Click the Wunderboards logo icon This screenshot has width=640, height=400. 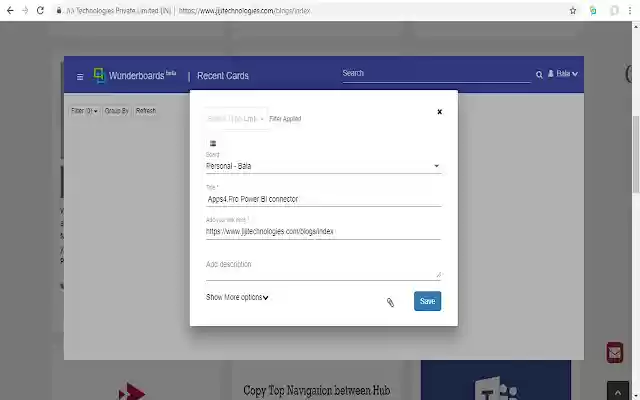(99, 76)
